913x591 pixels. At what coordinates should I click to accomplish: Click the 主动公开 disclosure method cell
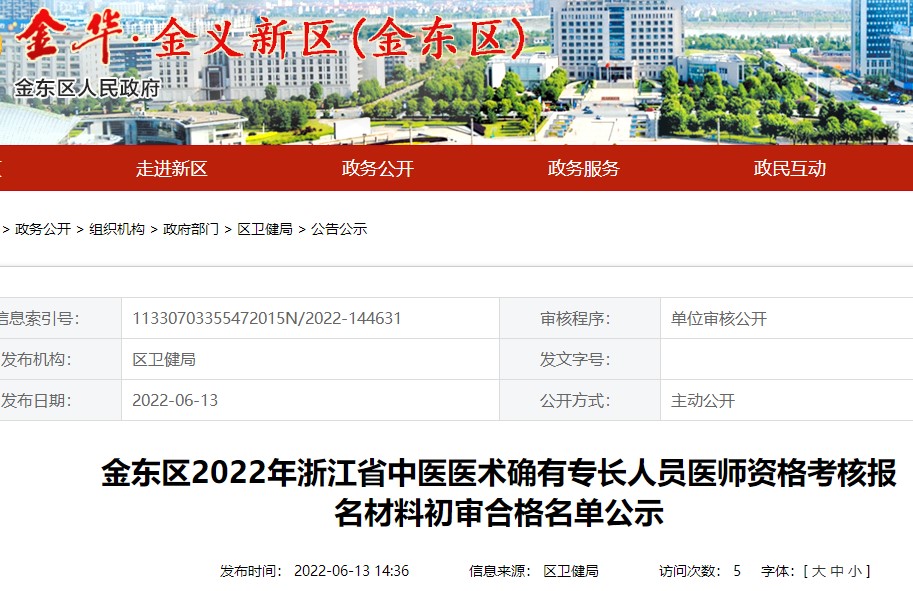pyautogui.click(x=703, y=400)
